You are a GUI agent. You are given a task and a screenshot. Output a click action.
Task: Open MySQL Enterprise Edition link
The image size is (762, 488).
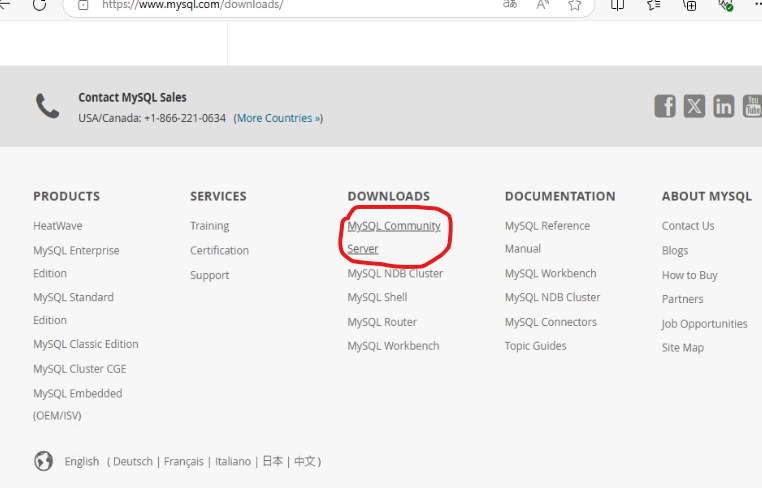76,261
